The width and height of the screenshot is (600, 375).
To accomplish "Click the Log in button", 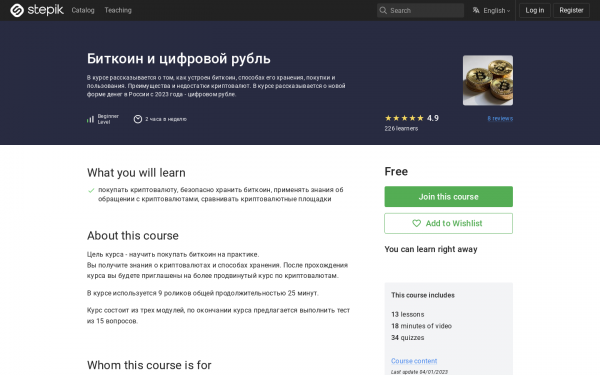I will (535, 10).
